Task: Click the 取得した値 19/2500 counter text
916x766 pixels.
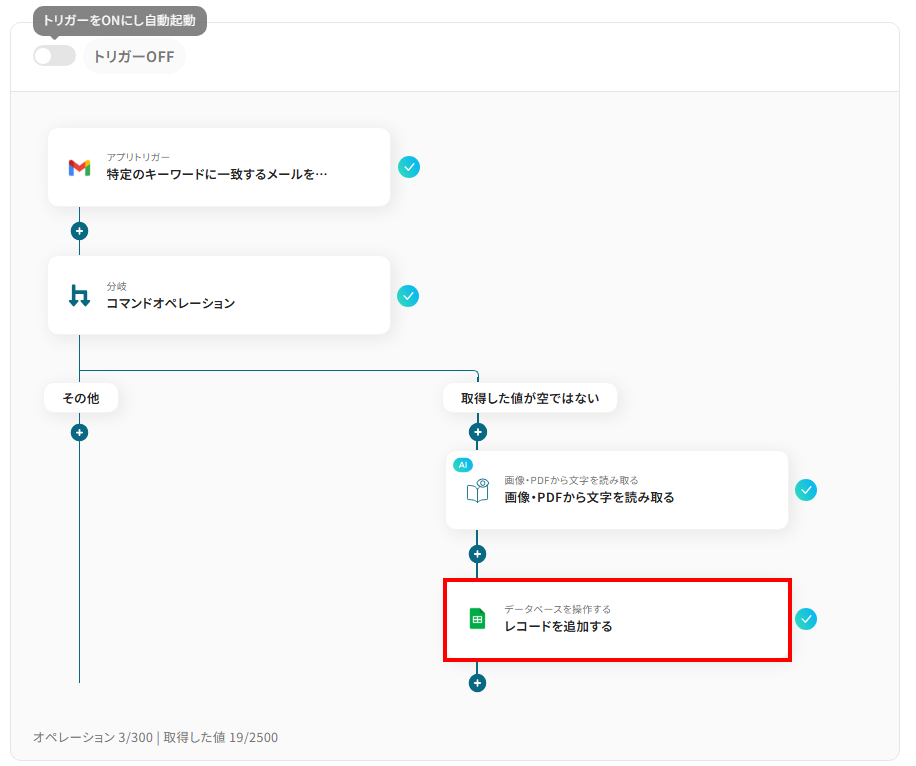Action: 221,737
